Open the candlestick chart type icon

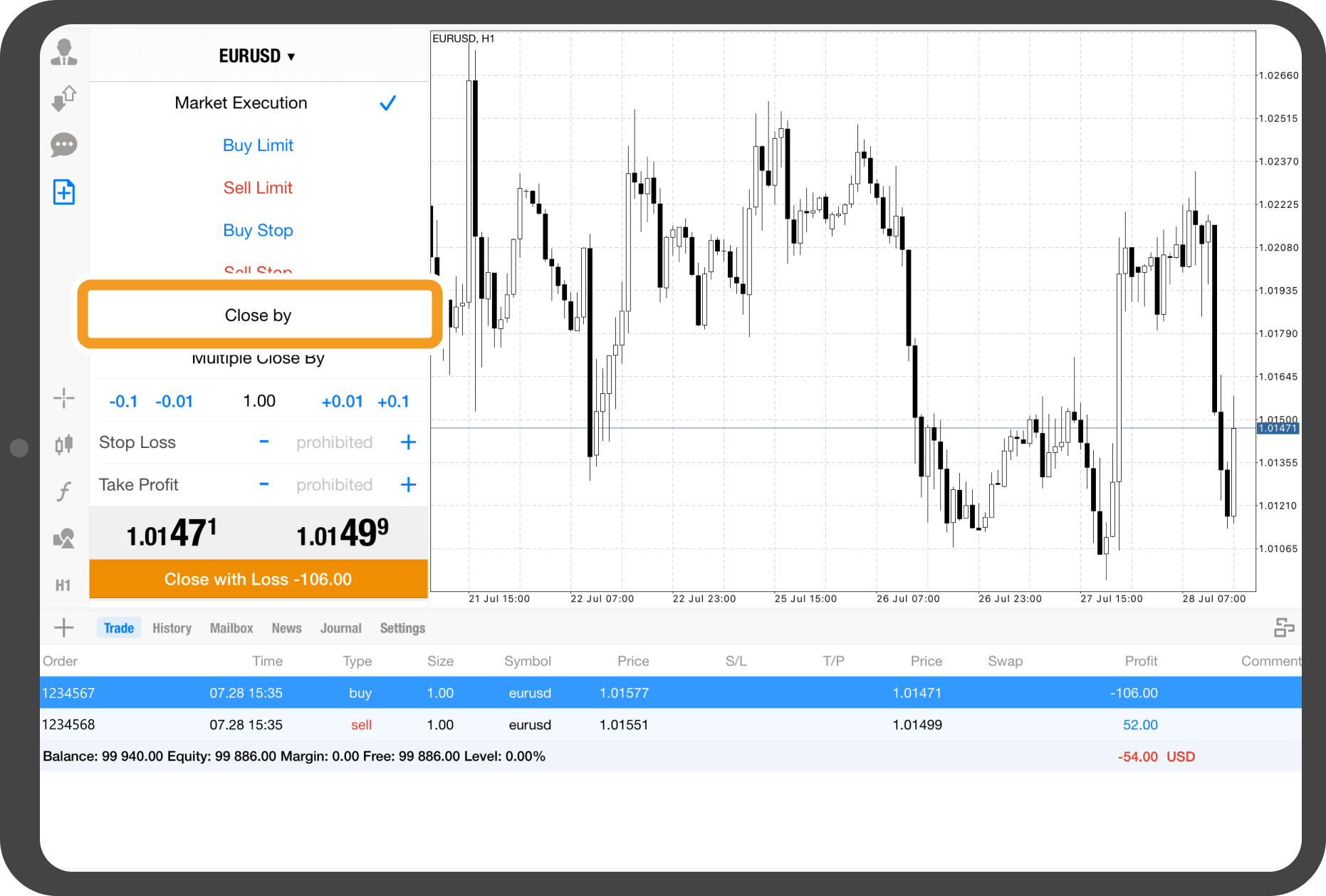coord(64,444)
